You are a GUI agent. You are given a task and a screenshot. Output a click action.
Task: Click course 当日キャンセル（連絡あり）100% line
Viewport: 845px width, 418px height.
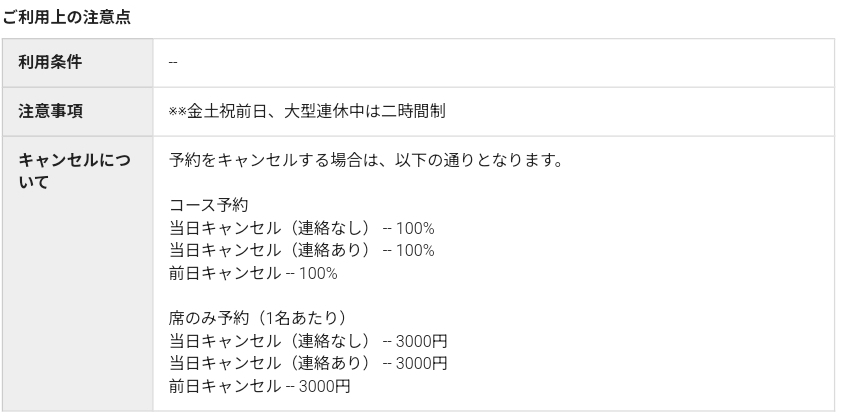click(x=301, y=250)
